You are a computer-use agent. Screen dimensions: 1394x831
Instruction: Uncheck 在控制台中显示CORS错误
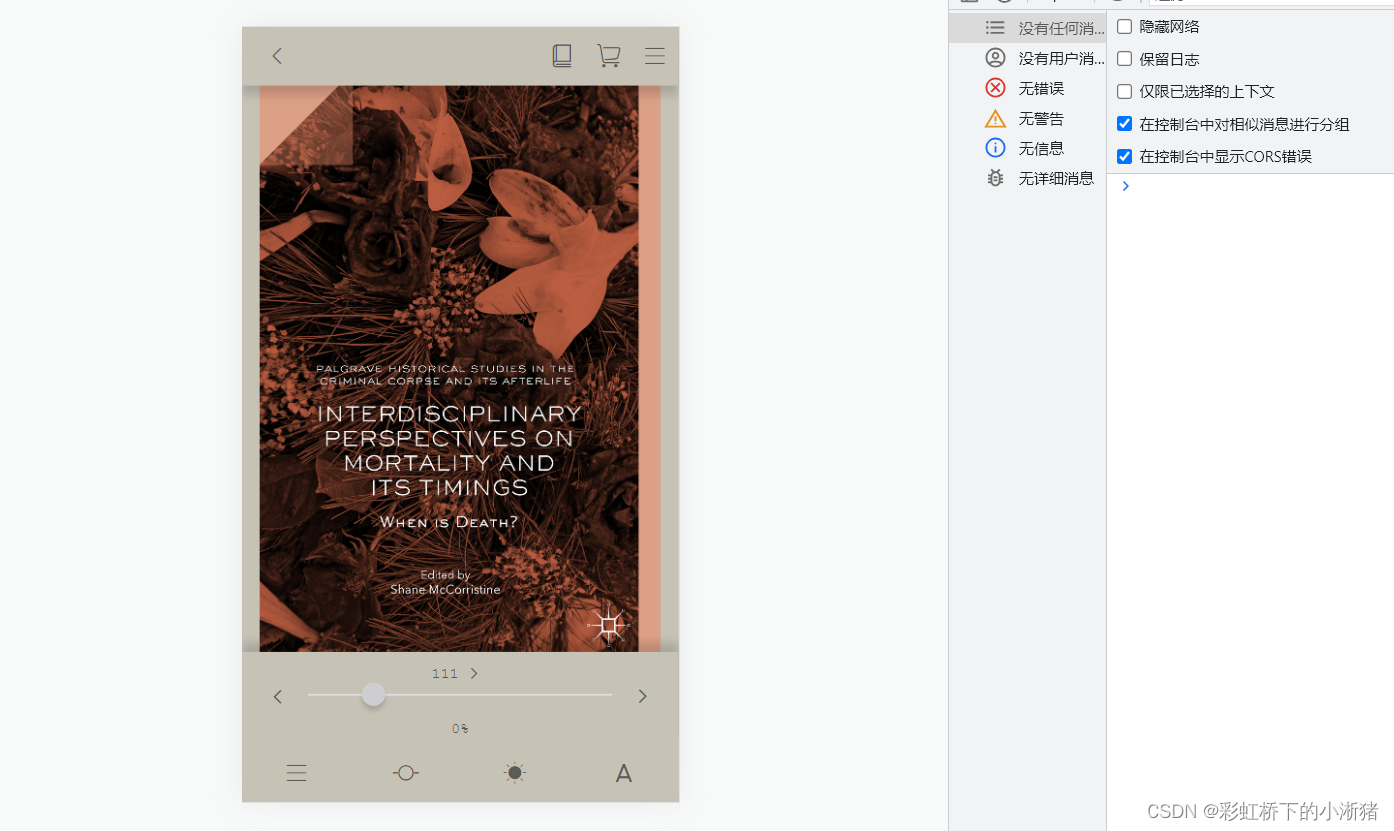click(1124, 156)
